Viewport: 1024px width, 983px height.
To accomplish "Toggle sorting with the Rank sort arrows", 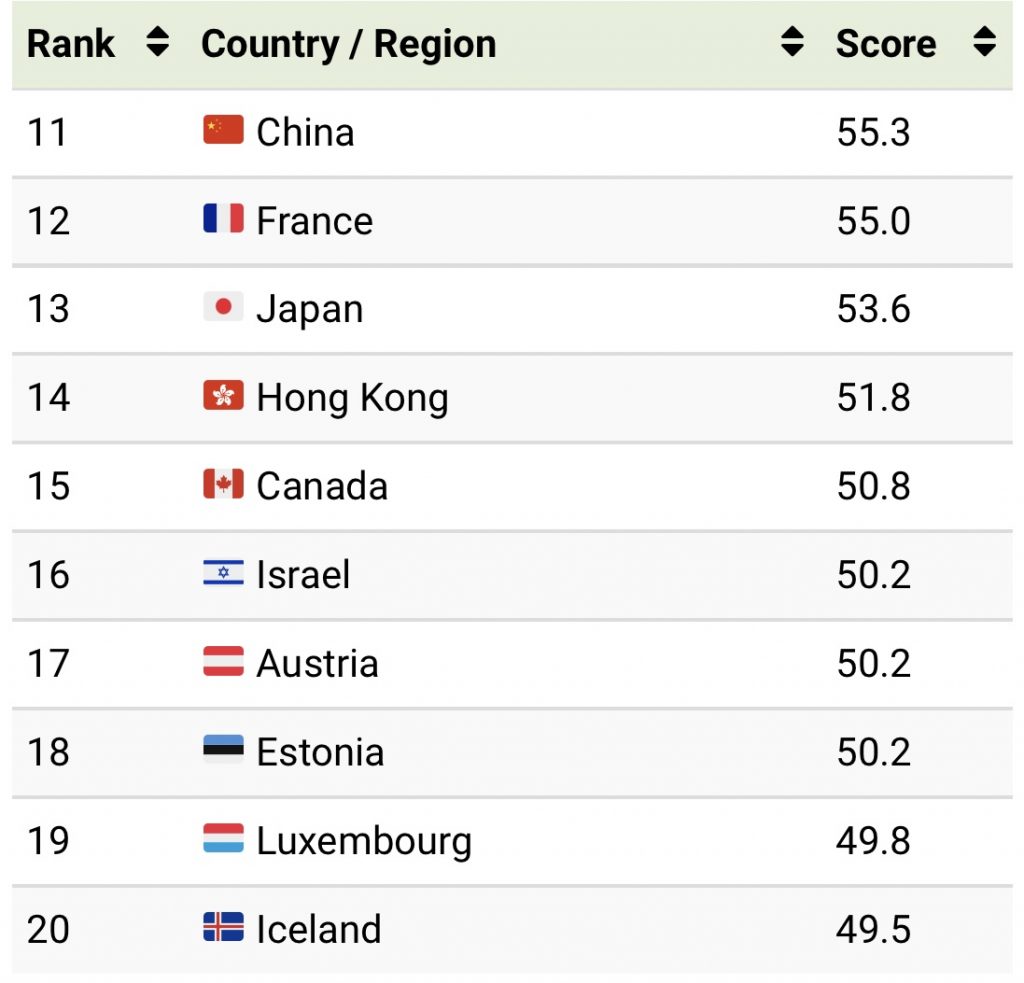I will (156, 43).
